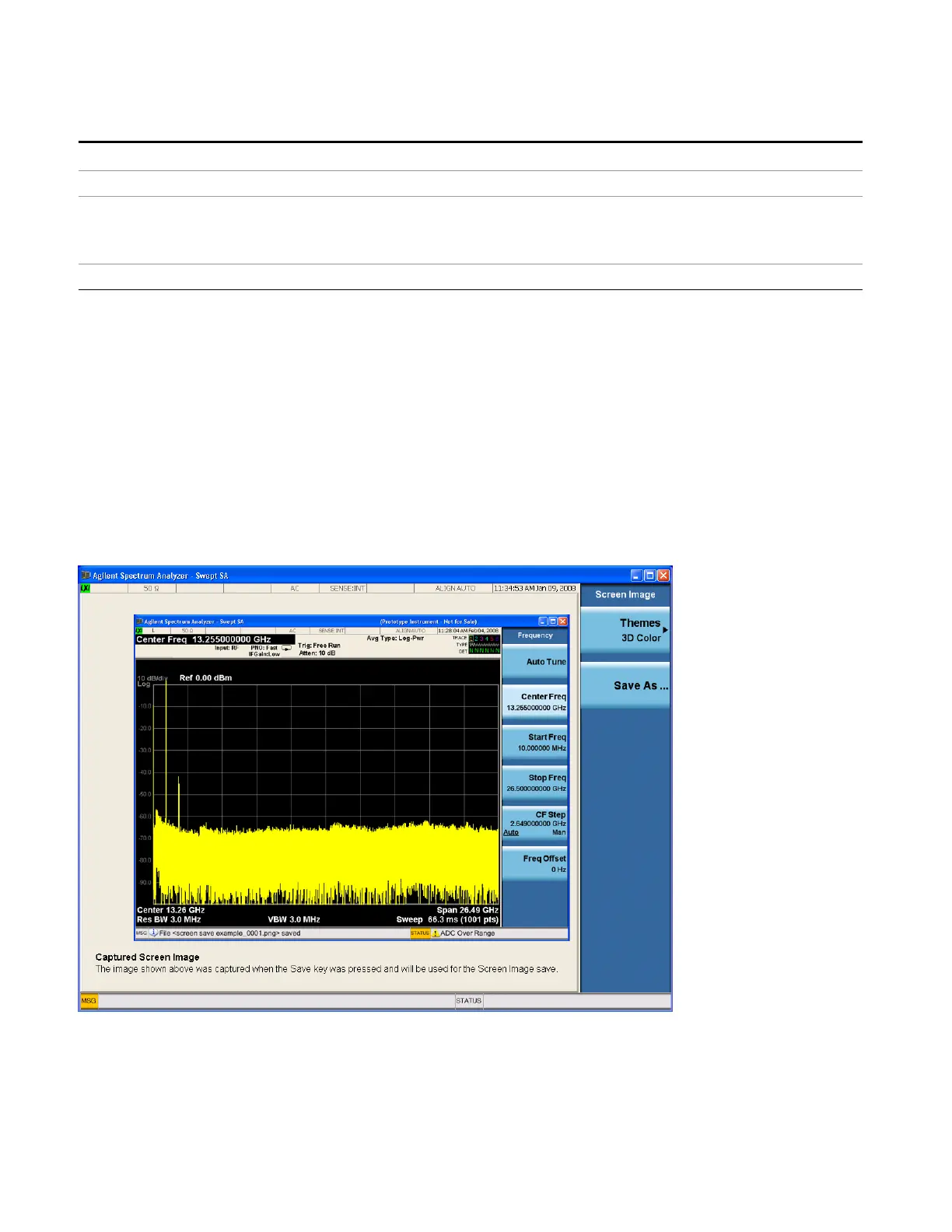The height and width of the screenshot is (1232, 952).
Task: Click Sweep 66.3 ms (1001 pts) readout
Action: 447,919
